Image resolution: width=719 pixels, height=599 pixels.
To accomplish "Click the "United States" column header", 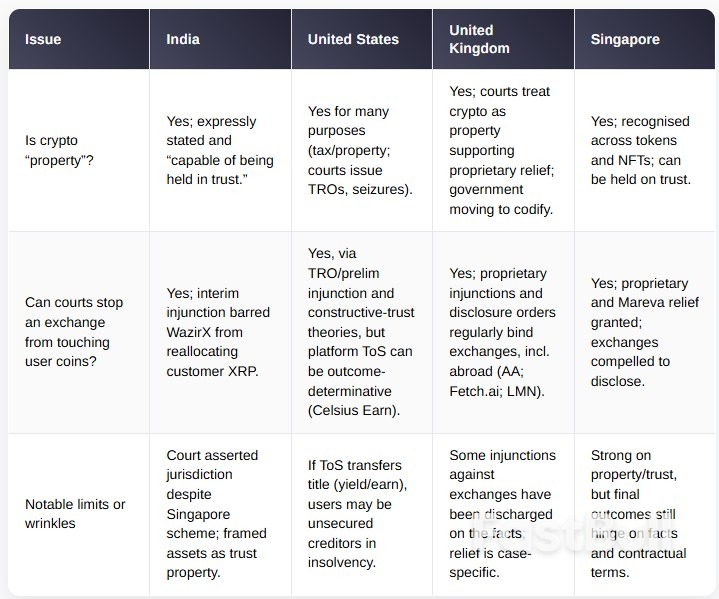I will pyautogui.click(x=353, y=39).
